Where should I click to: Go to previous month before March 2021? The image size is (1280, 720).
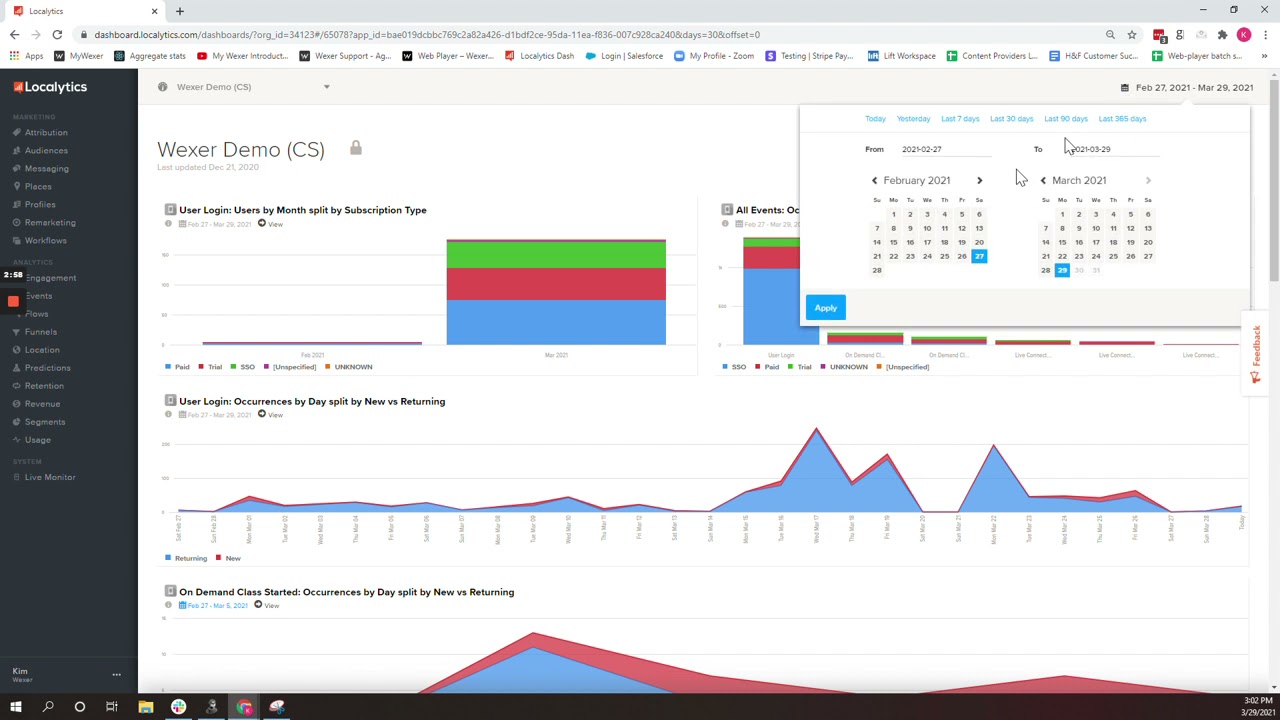click(1043, 180)
